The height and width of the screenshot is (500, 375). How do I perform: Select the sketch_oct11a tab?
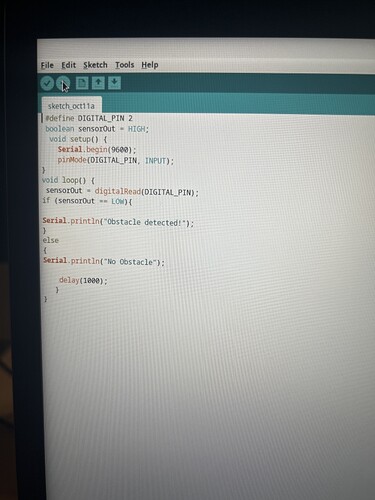(x=71, y=106)
